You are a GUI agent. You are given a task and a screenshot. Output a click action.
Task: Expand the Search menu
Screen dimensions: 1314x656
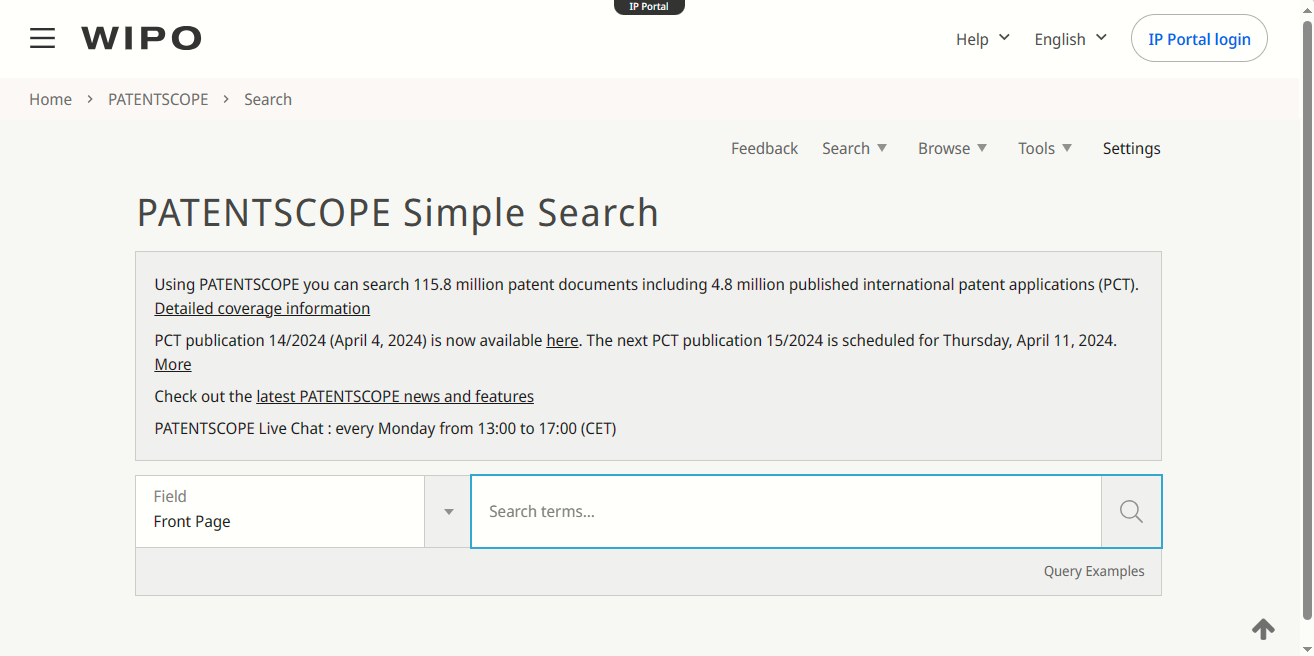coord(854,148)
